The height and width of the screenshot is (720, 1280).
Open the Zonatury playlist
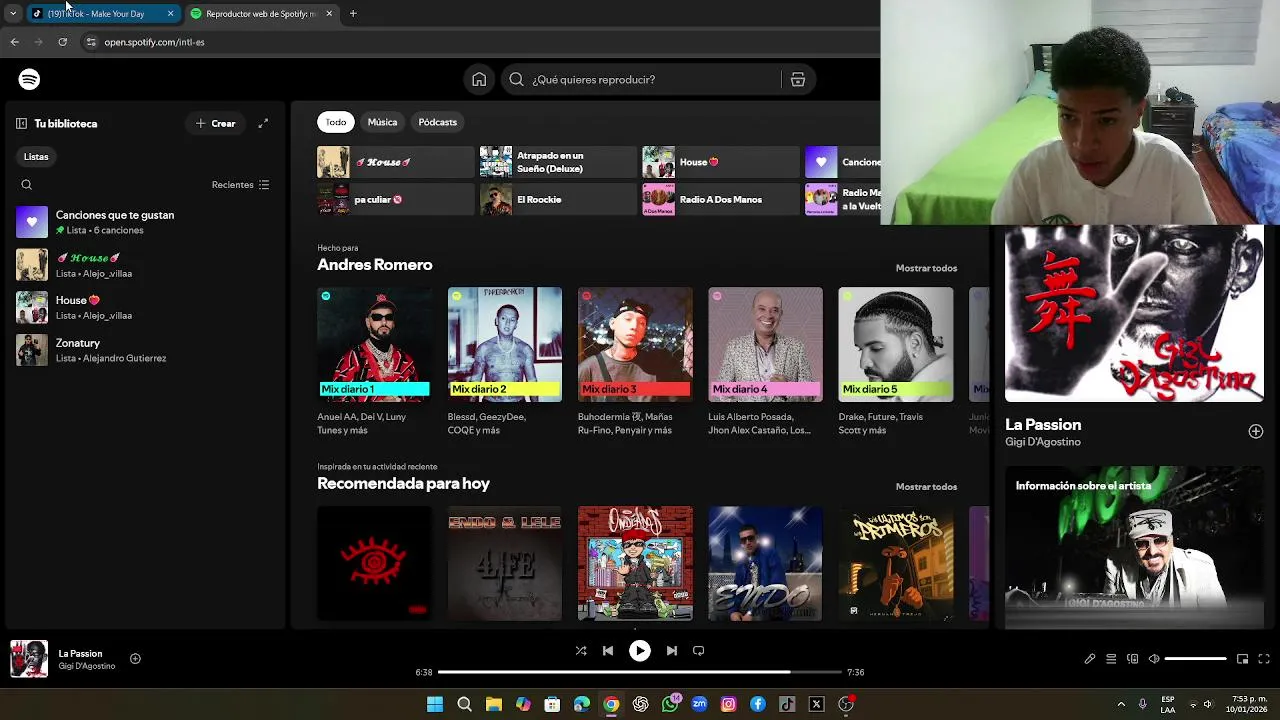[143, 350]
